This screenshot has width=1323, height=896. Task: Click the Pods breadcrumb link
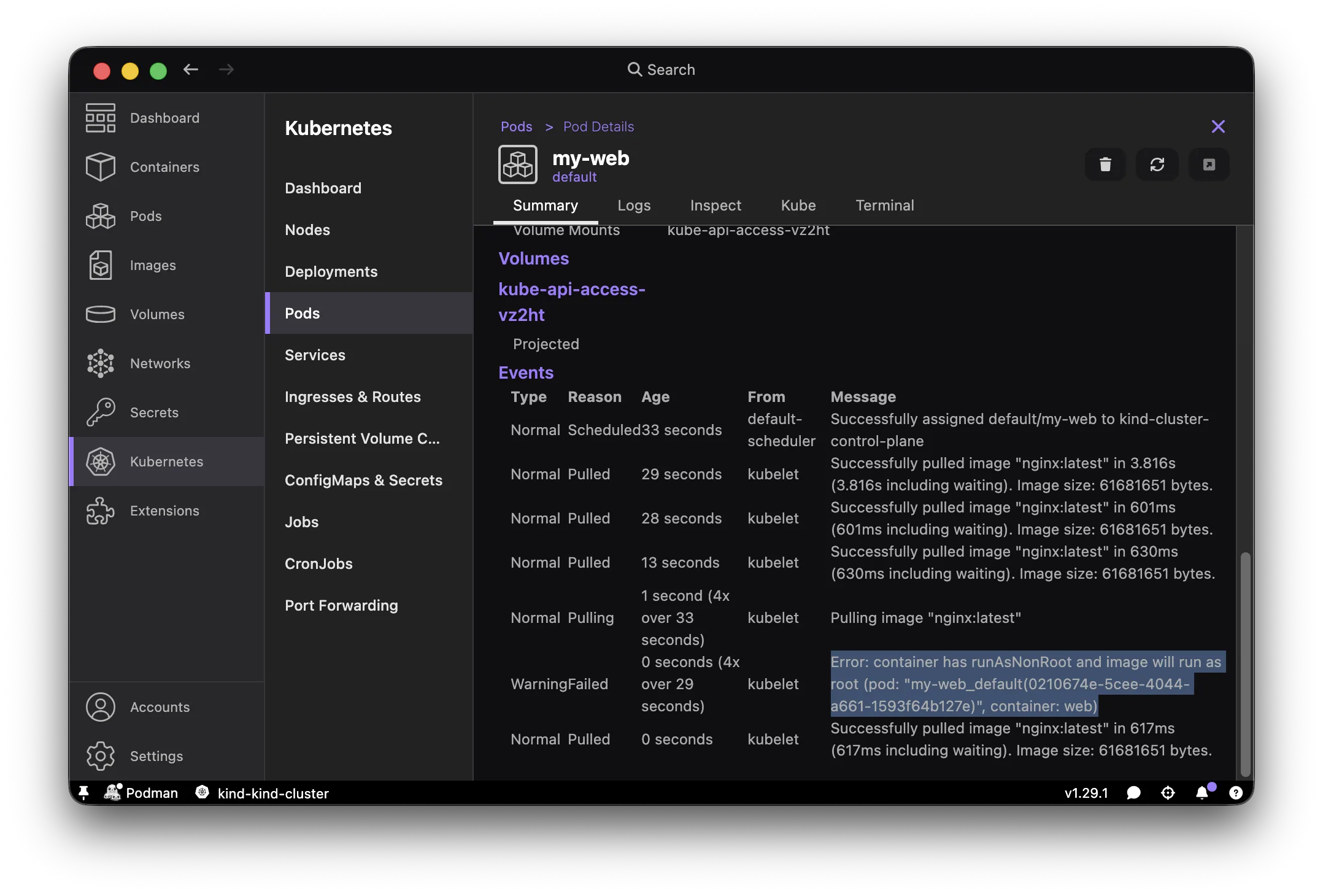pos(517,127)
